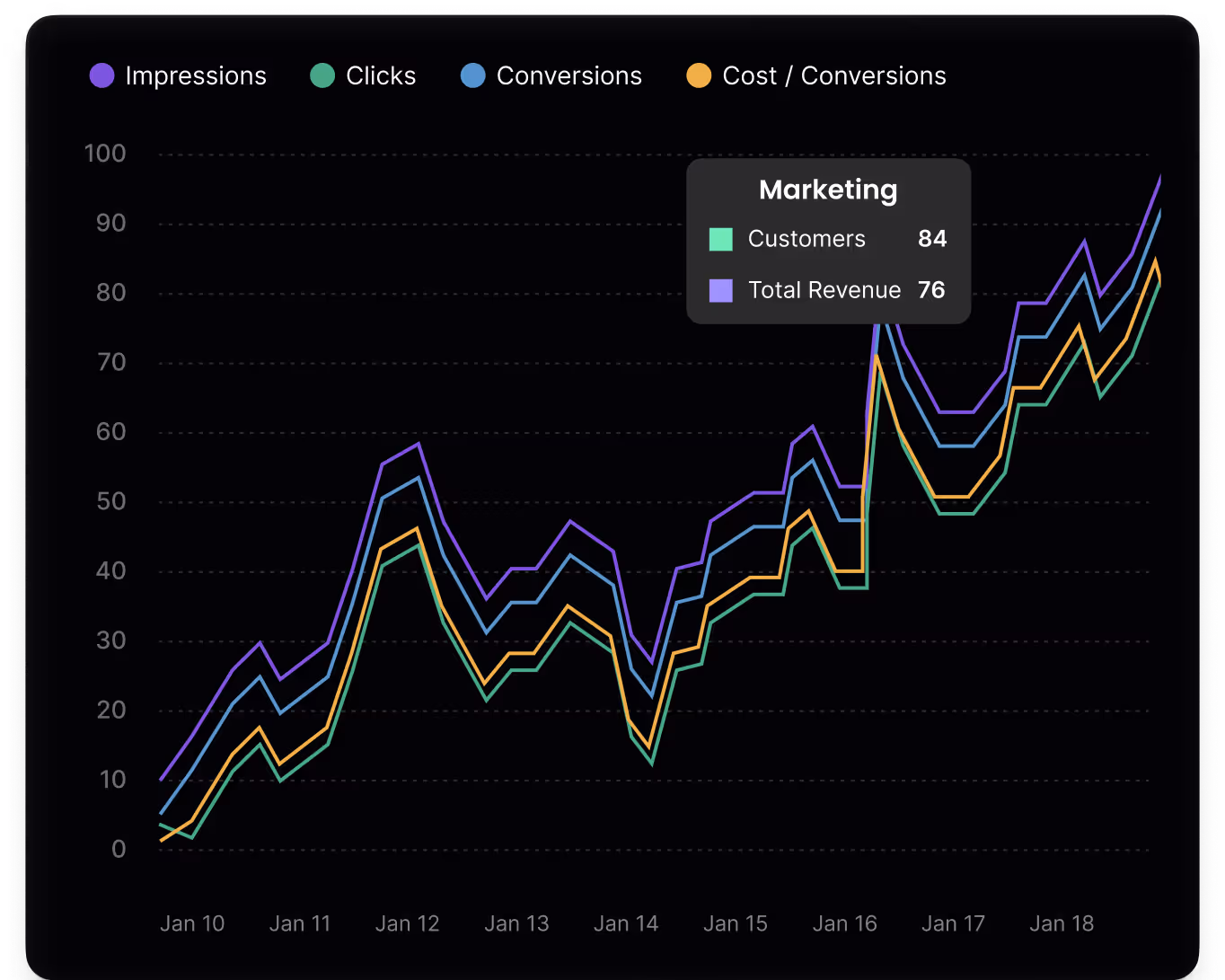
Task: Click the purple Total Revenue square
Action: pos(721,290)
